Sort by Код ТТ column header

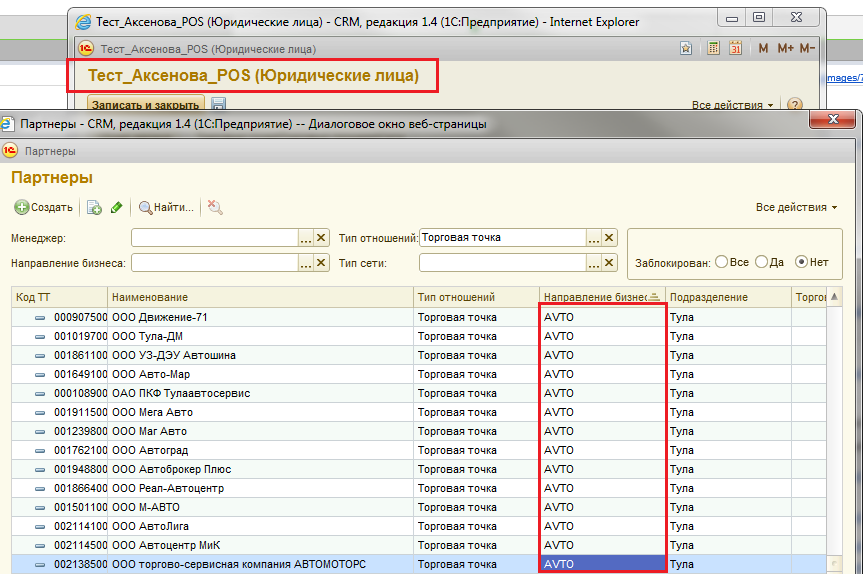tap(59, 297)
